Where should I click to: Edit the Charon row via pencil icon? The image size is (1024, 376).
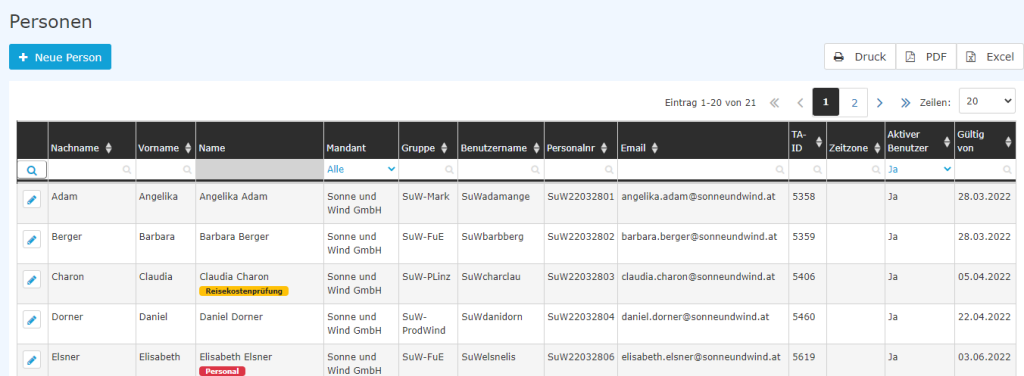coord(31,280)
